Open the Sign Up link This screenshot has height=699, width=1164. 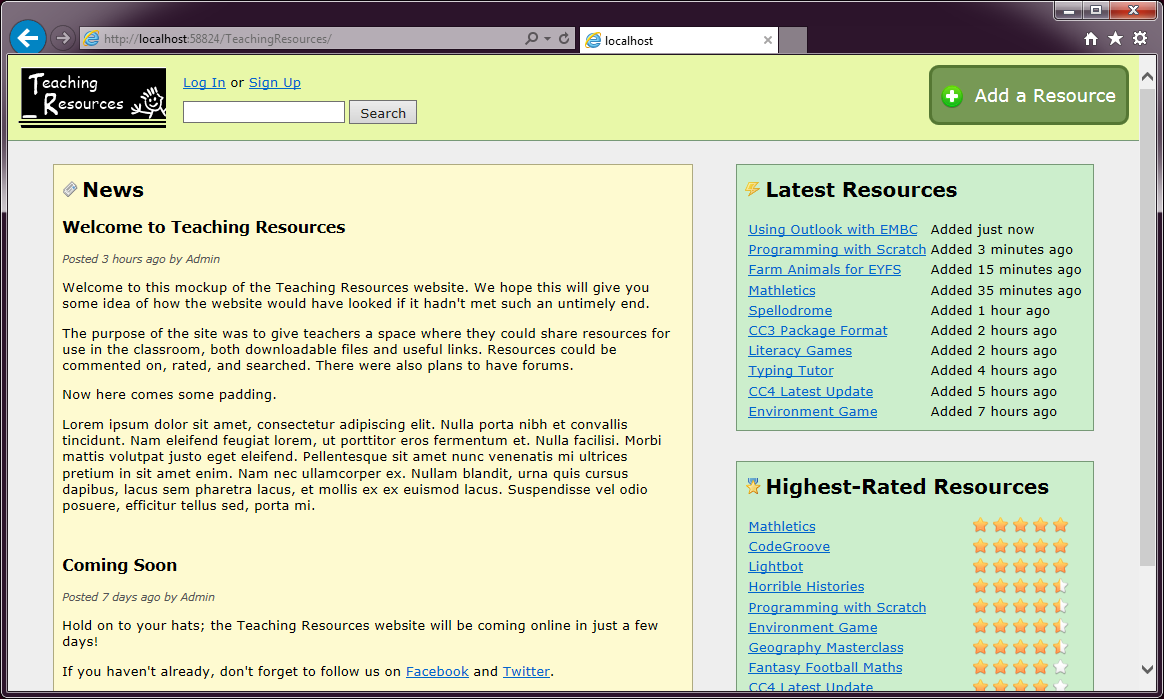(x=275, y=82)
